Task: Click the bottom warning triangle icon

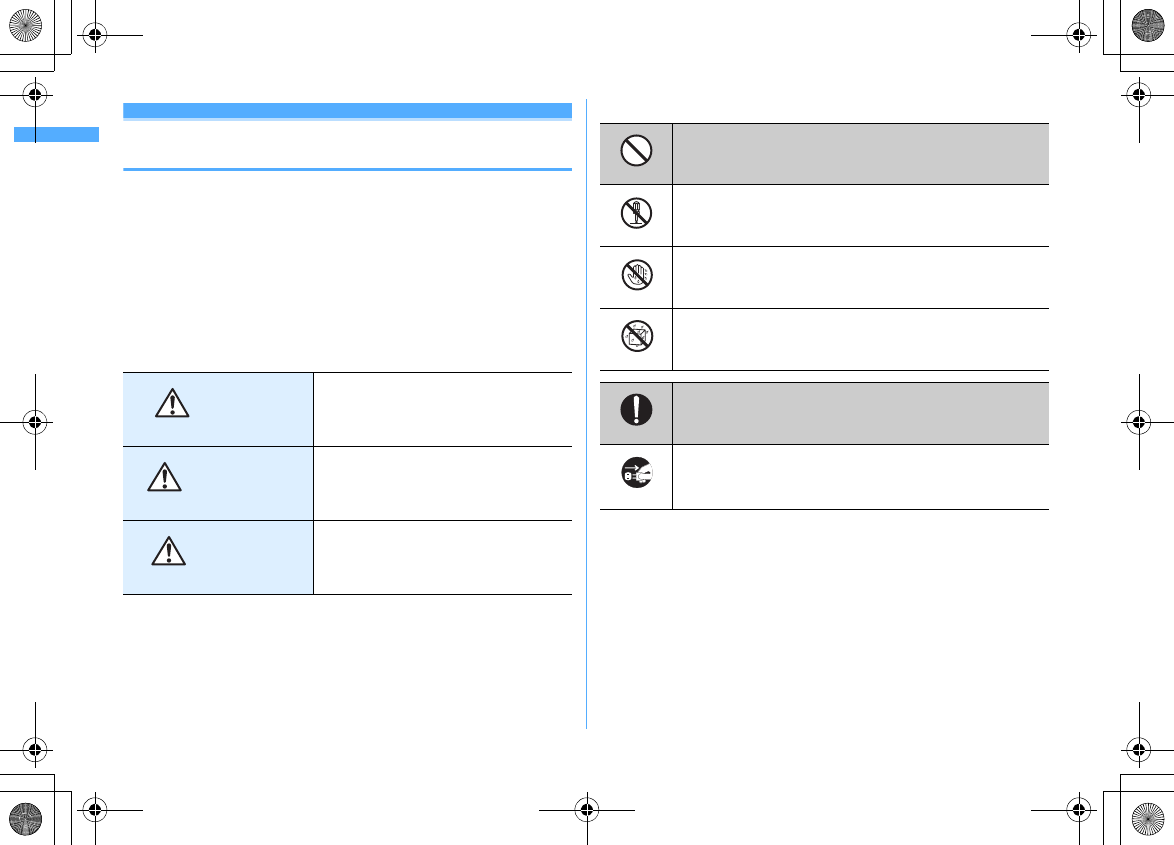Action: coord(168,550)
